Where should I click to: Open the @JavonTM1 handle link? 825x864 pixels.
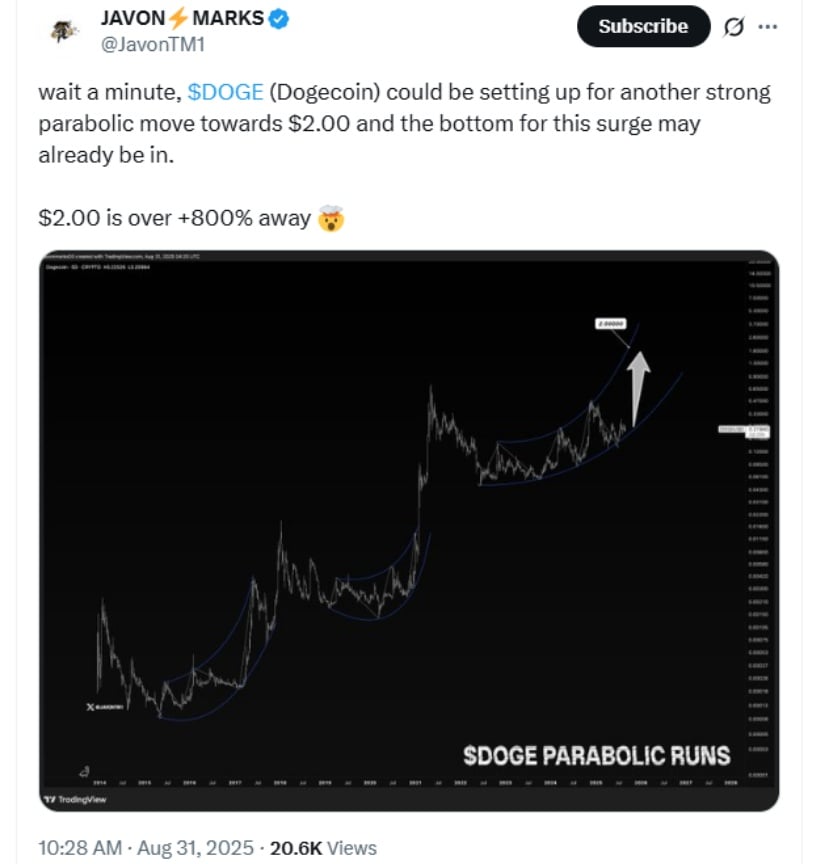pyautogui.click(x=152, y=45)
